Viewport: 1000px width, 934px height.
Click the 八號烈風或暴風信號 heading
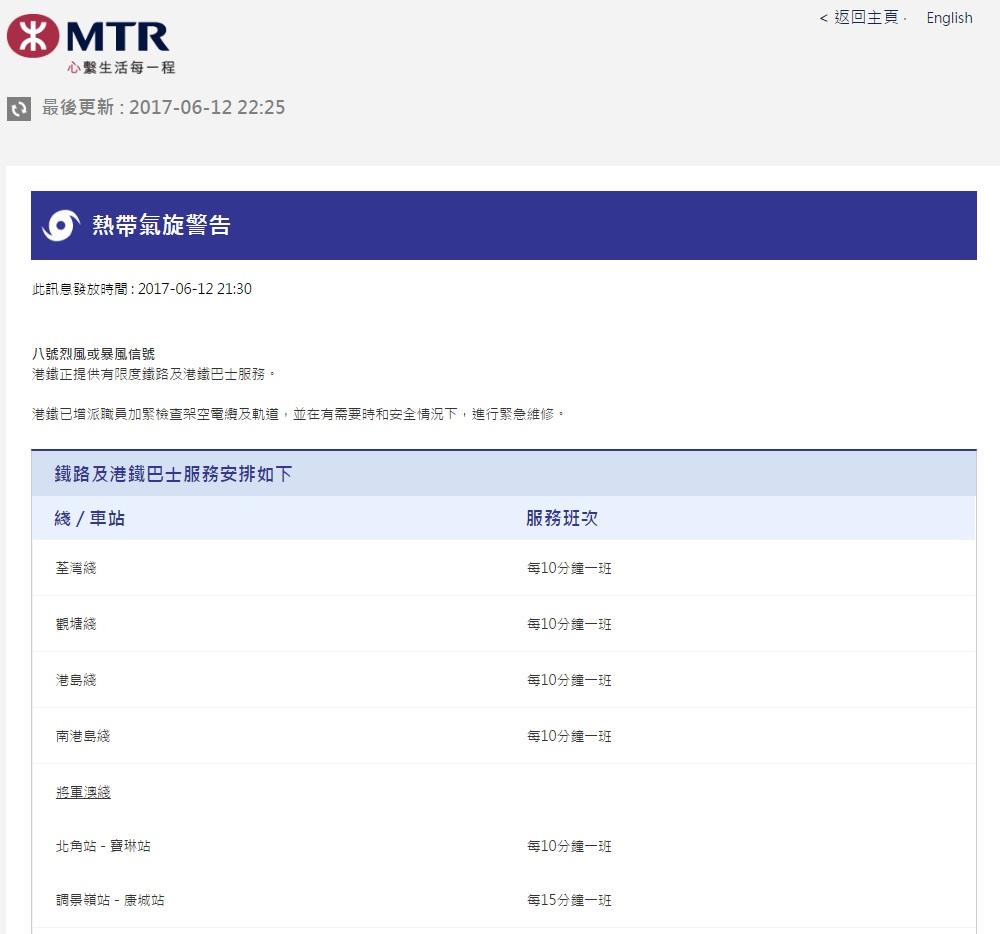(94, 354)
